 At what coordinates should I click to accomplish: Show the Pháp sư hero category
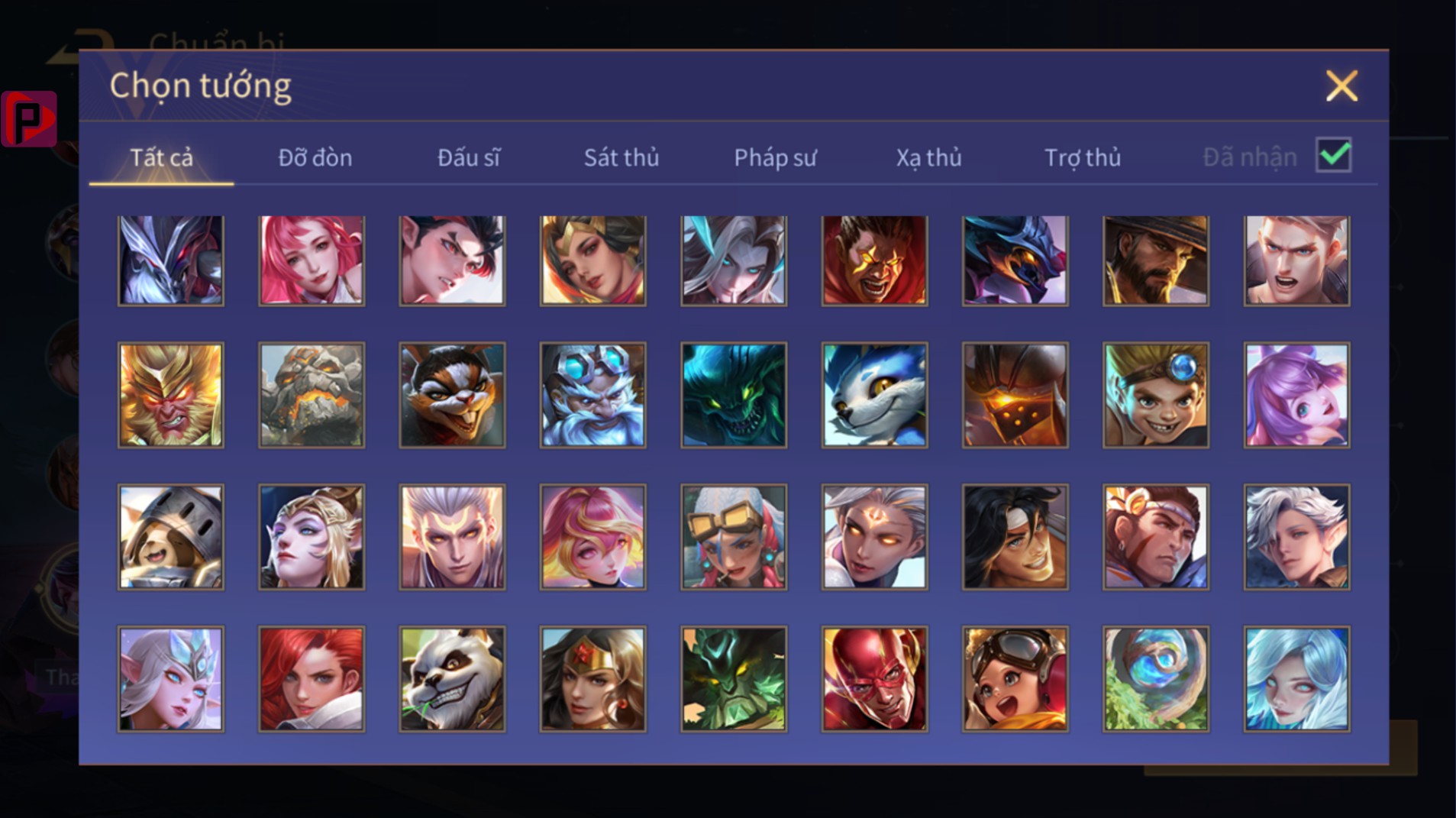coord(775,157)
